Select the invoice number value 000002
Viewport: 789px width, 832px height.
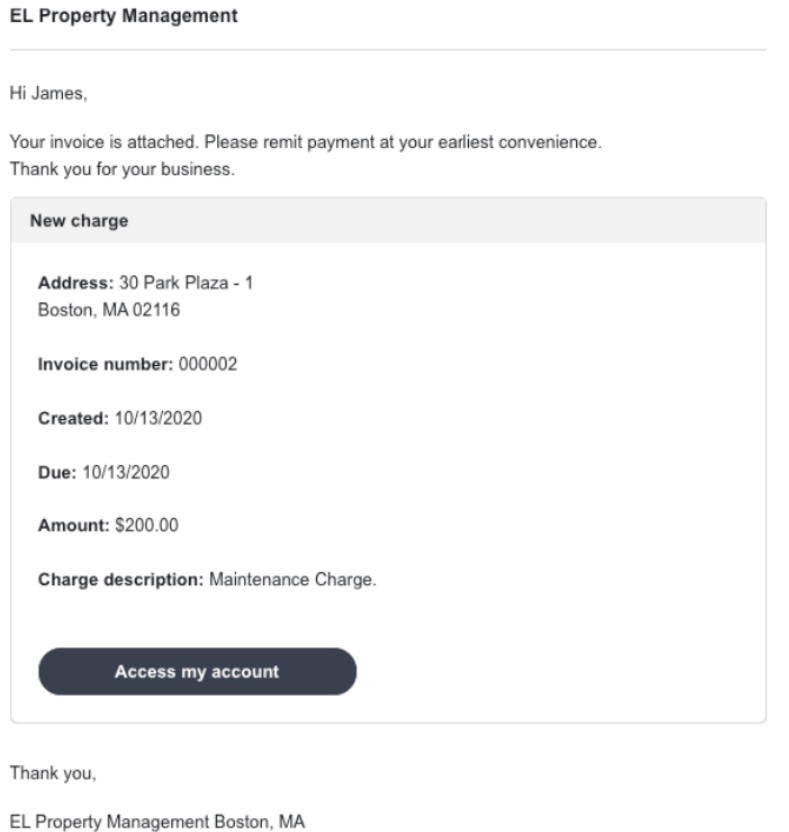(208, 365)
